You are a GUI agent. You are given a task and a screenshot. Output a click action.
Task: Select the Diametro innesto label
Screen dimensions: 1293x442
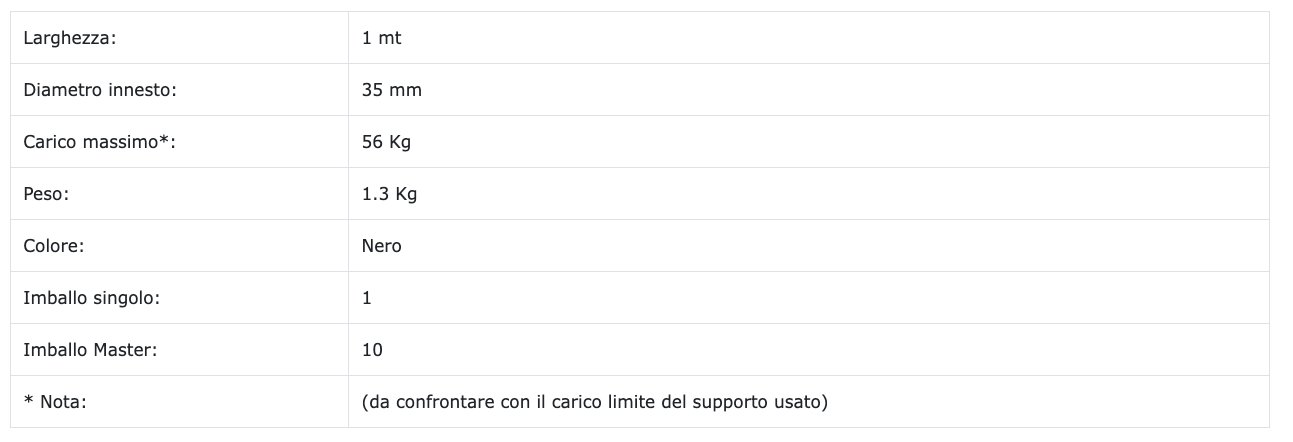tap(100, 90)
